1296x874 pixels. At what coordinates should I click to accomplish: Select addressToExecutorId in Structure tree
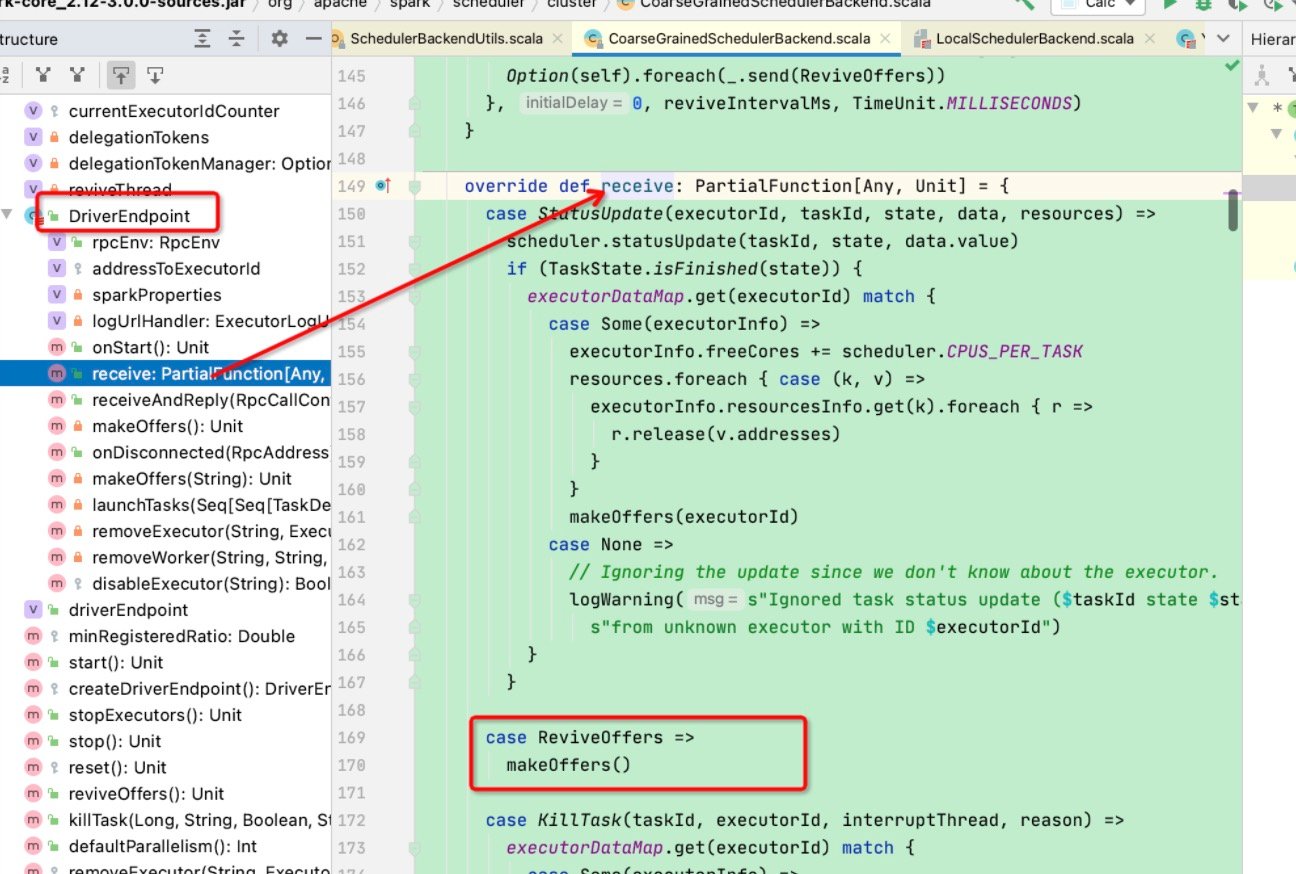pos(176,268)
